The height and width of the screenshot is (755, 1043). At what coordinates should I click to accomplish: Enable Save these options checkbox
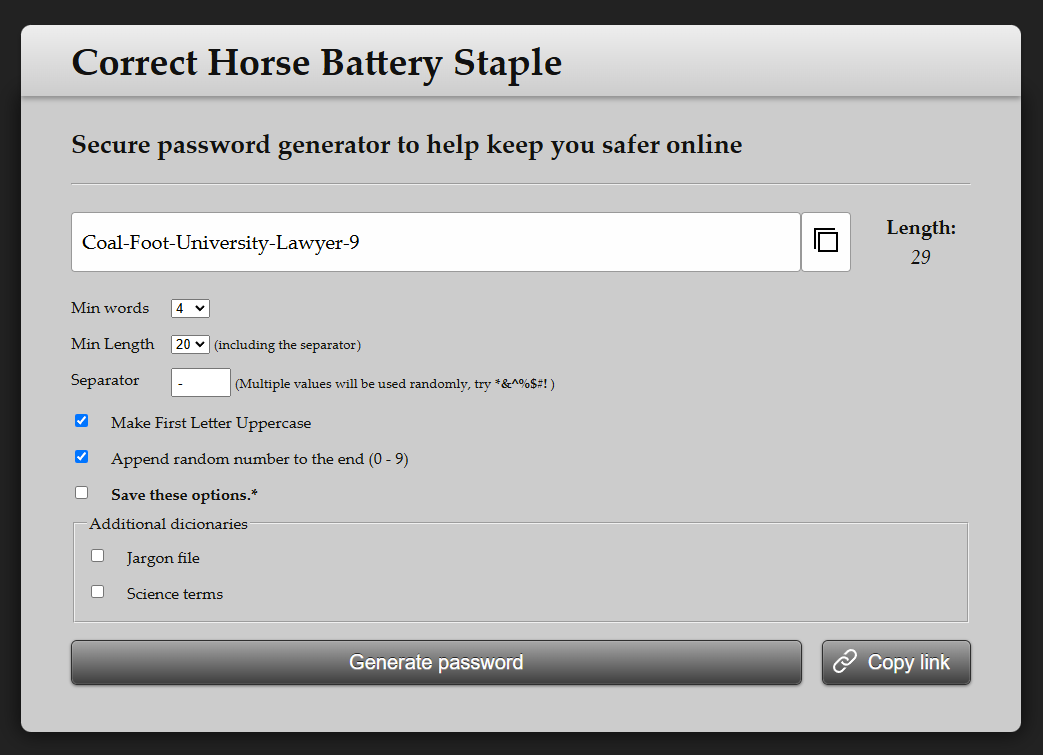pos(82,493)
